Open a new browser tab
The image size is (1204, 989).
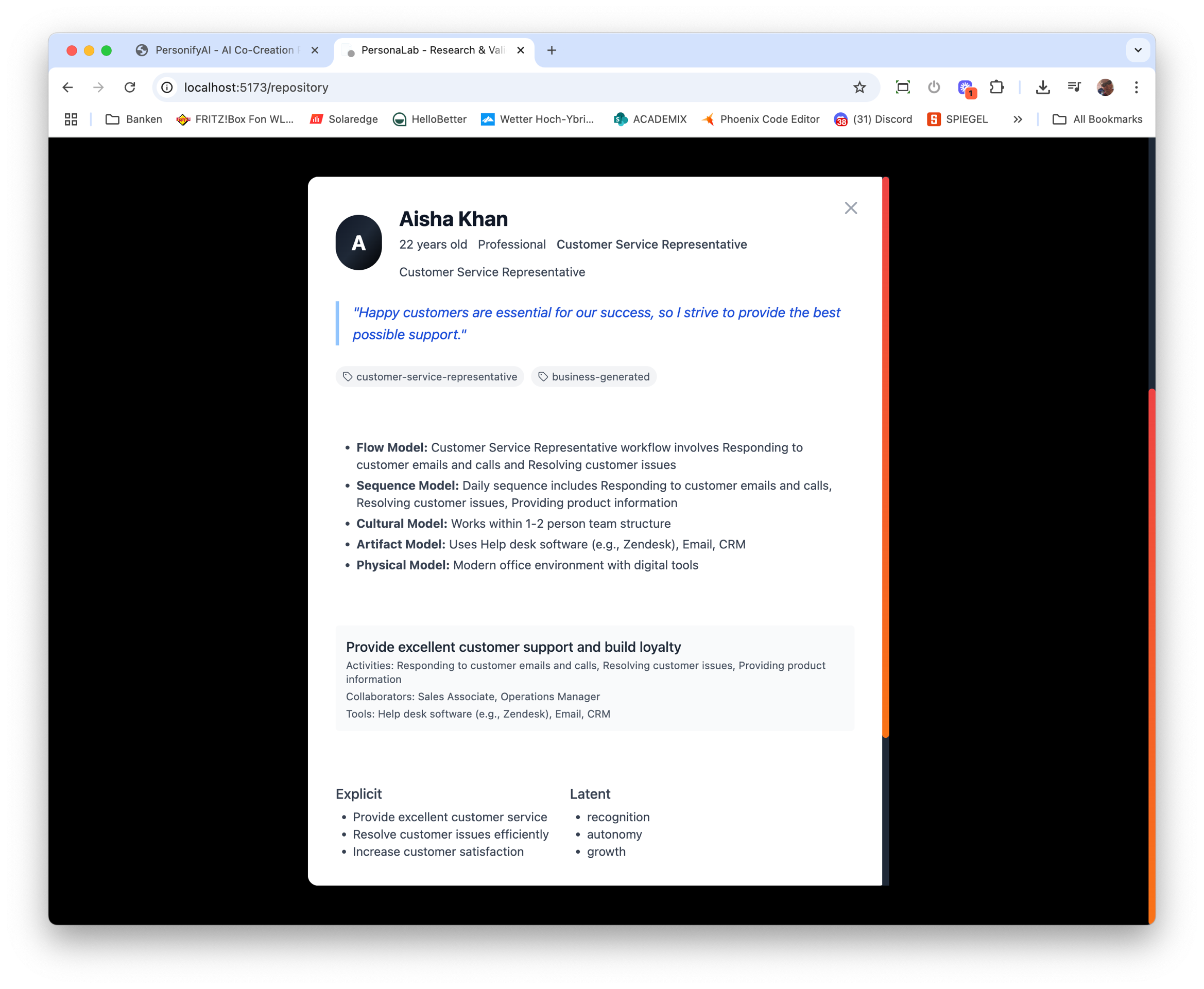click(x=551, y=50)
